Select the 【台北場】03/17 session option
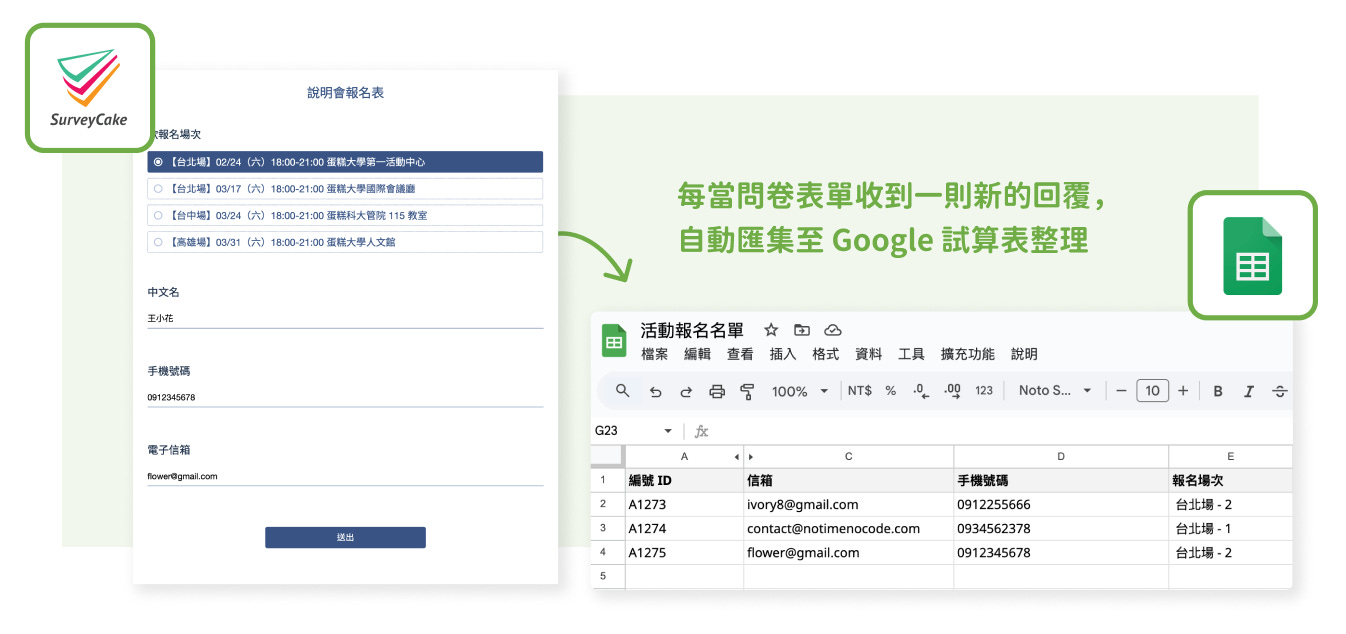Viewport: 1346px width, 634px height. click(345, 188)
